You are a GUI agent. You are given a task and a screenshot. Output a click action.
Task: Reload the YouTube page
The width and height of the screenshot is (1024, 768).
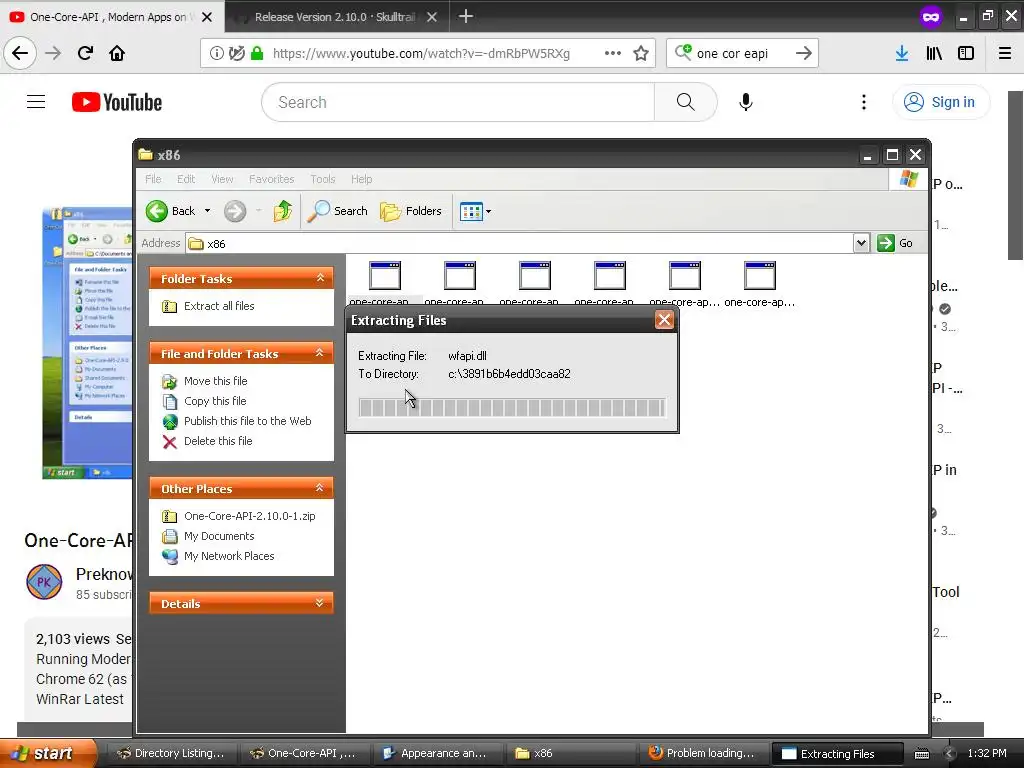85,53
